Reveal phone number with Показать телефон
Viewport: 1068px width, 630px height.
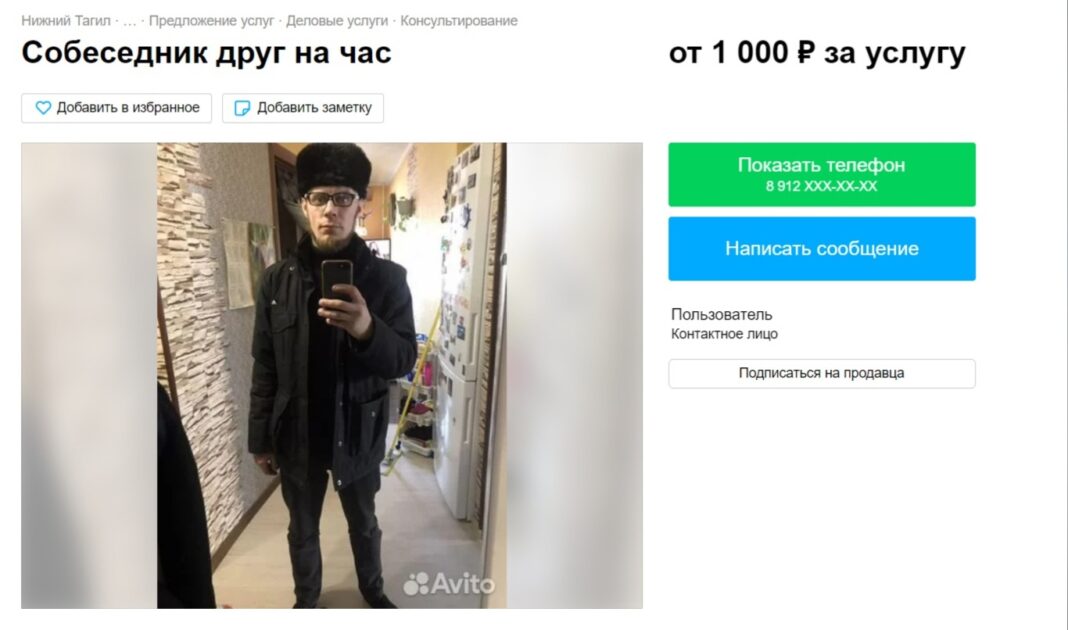821,174
